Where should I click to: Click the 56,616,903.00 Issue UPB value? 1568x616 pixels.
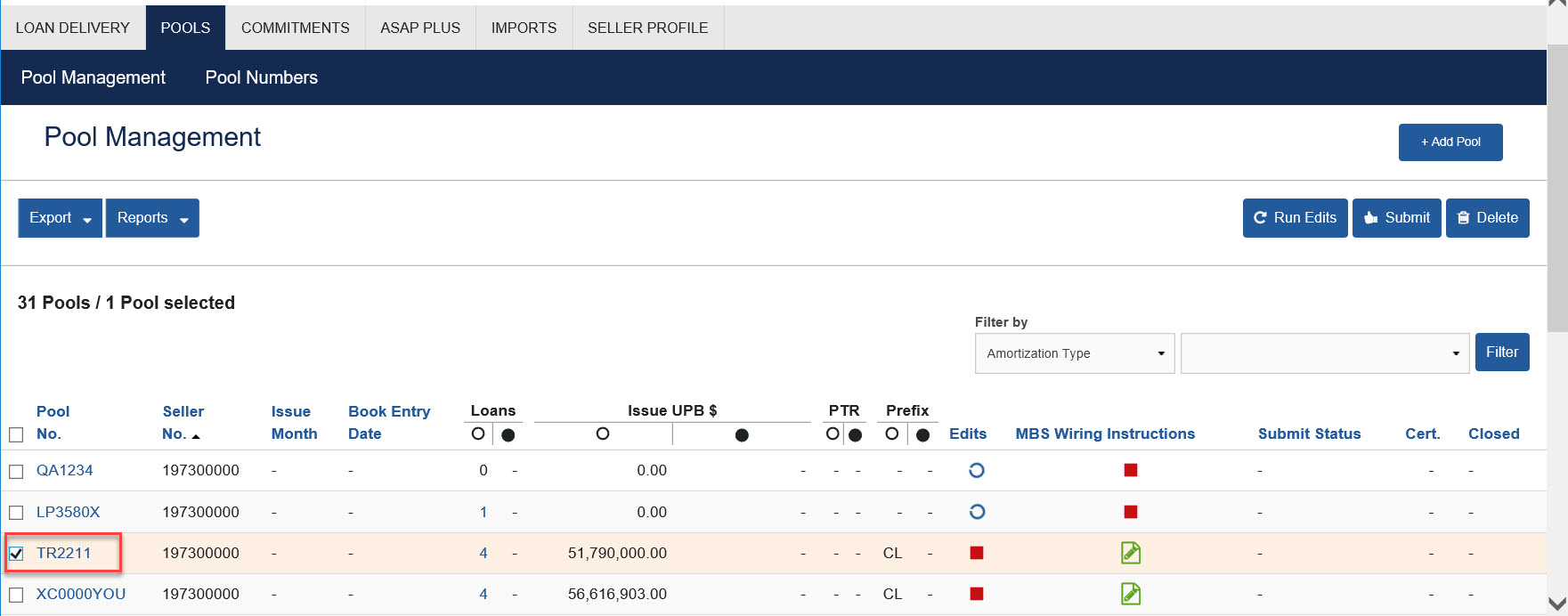tap(617, 594)
